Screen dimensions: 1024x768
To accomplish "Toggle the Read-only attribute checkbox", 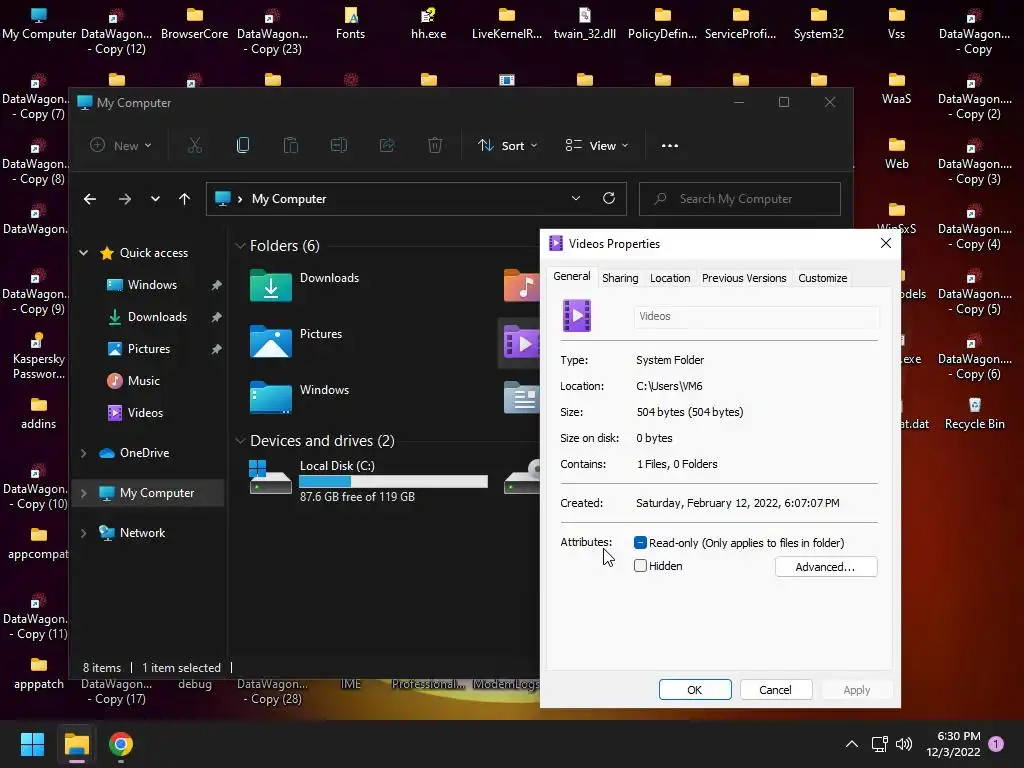I will click(x=640, y=543).
